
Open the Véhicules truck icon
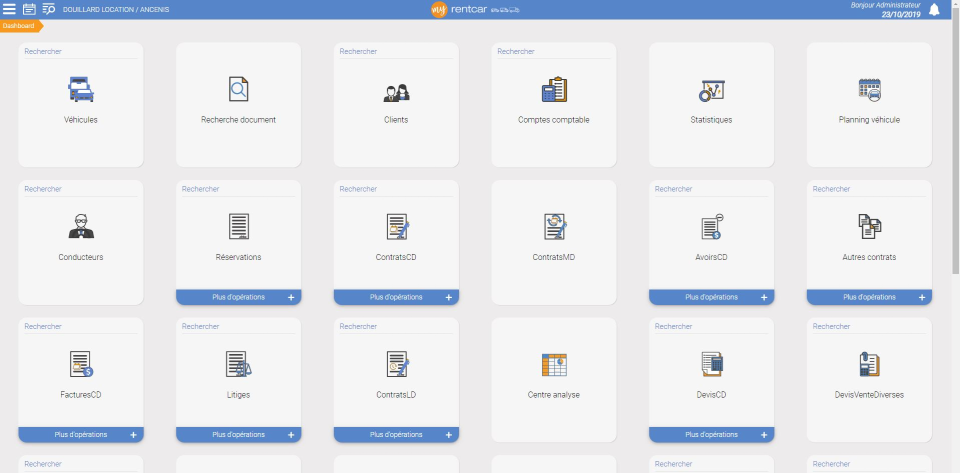81,89
